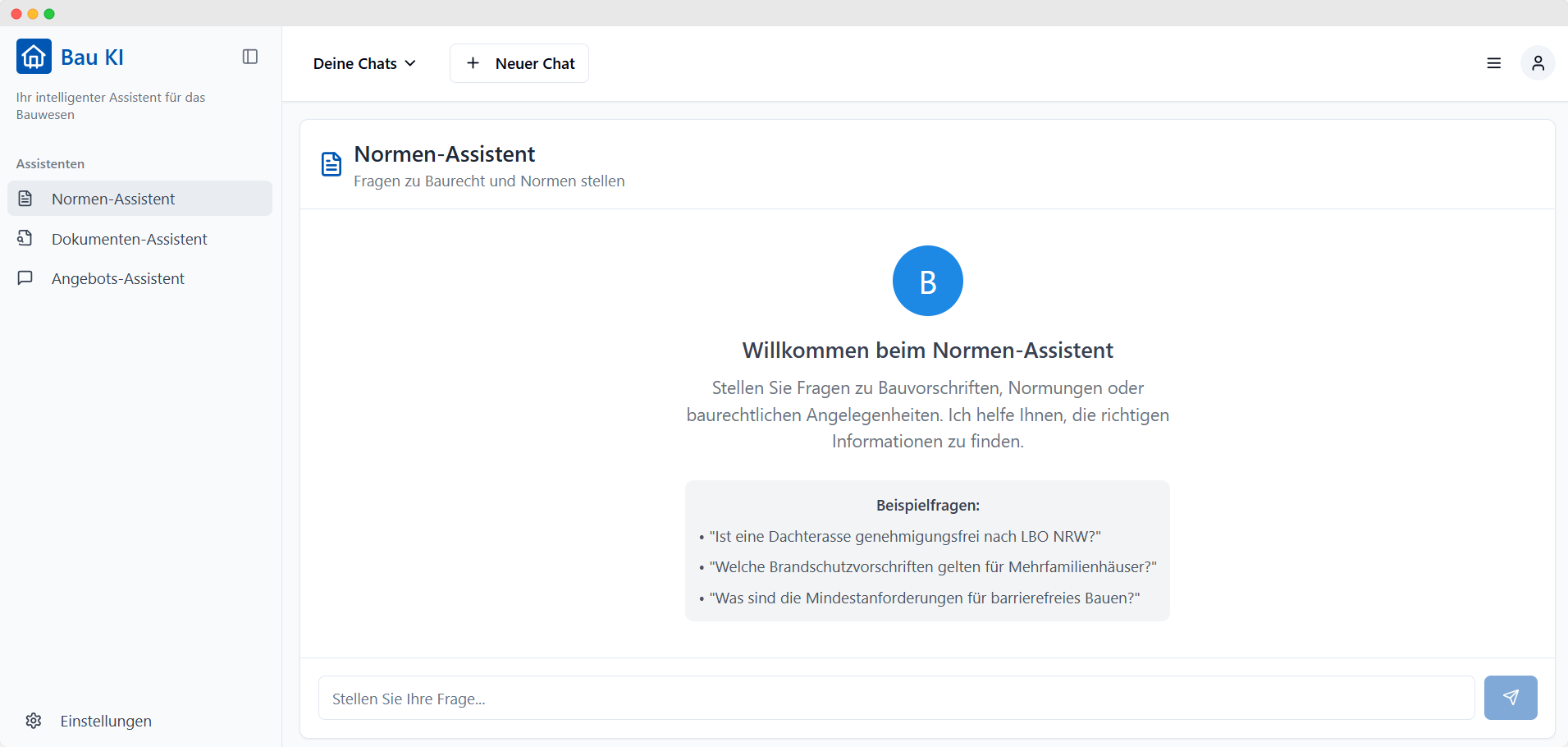Open the Angebots-Assistent
The height and width of the screenshot is (747, 1568).
coord(118,278)
